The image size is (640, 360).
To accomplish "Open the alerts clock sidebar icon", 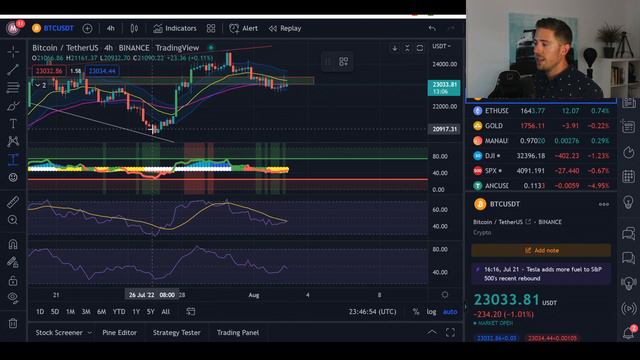I will click(629, 152).
